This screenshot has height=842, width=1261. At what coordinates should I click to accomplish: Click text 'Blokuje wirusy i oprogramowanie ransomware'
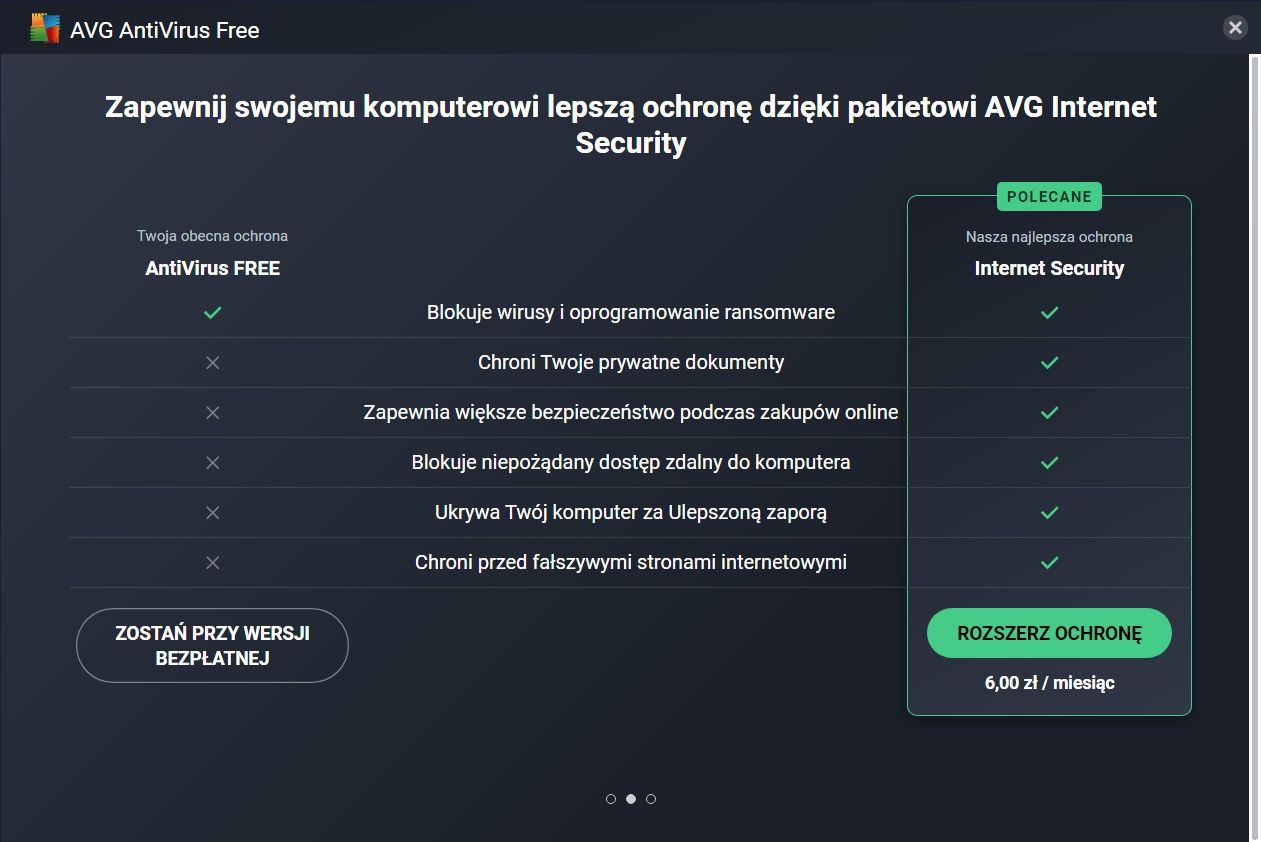pyautogui.click(x=631, y=312)
